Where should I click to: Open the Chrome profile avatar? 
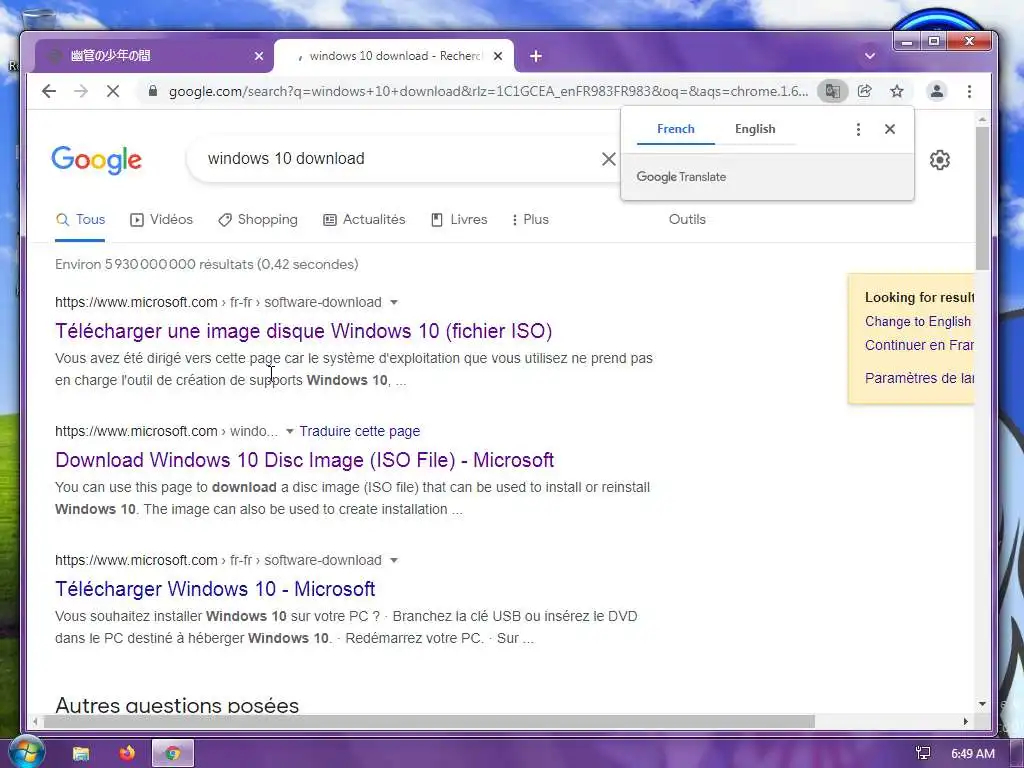tap(936, 91)
